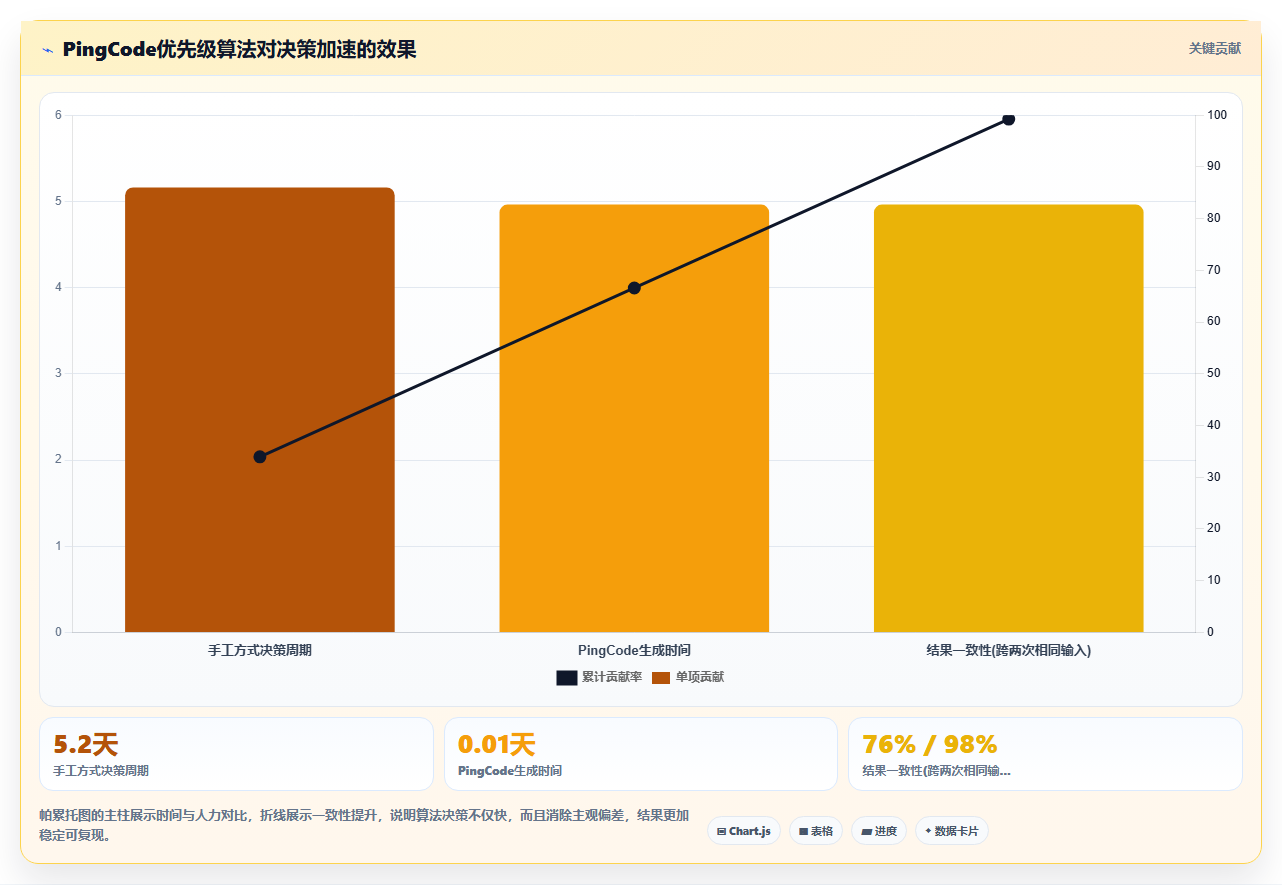Click the 表格 tag button
Viewport: 1282px width, 885px height.
click(816, 831)
